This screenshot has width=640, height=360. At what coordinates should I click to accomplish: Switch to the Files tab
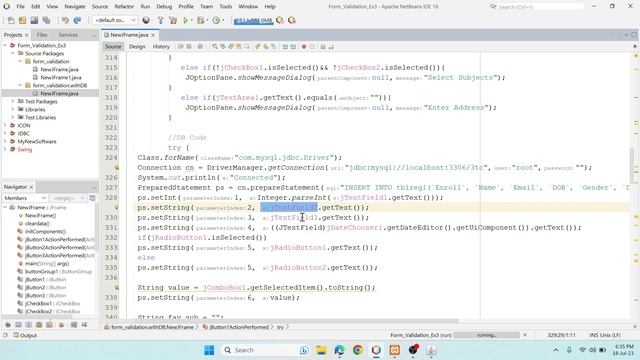[x=42, y=35]
